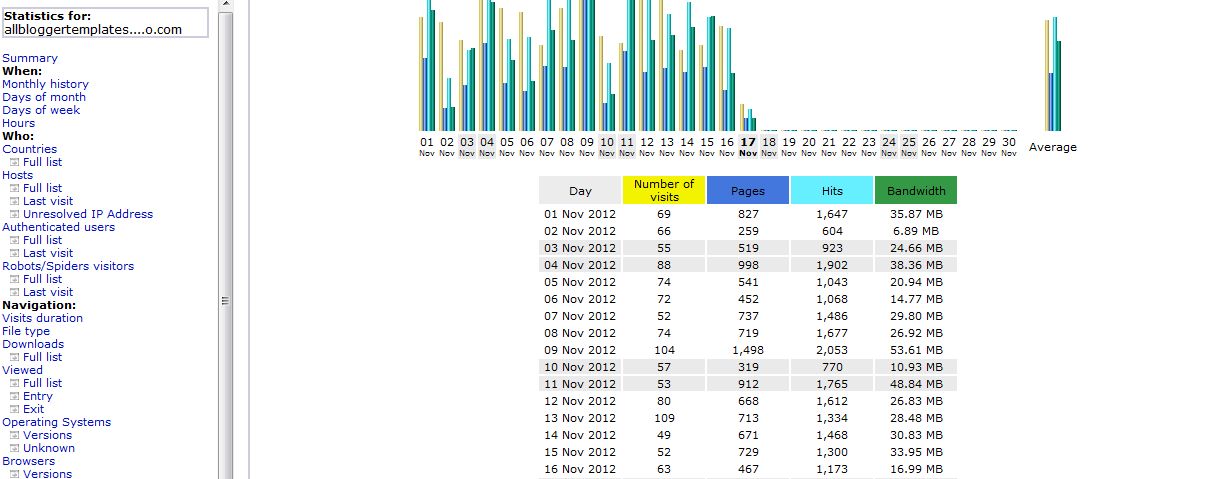Click the page icon beside Entry
Viewport: 1227px width, 479px height.
pyautogui.click(x=15, y=396)
